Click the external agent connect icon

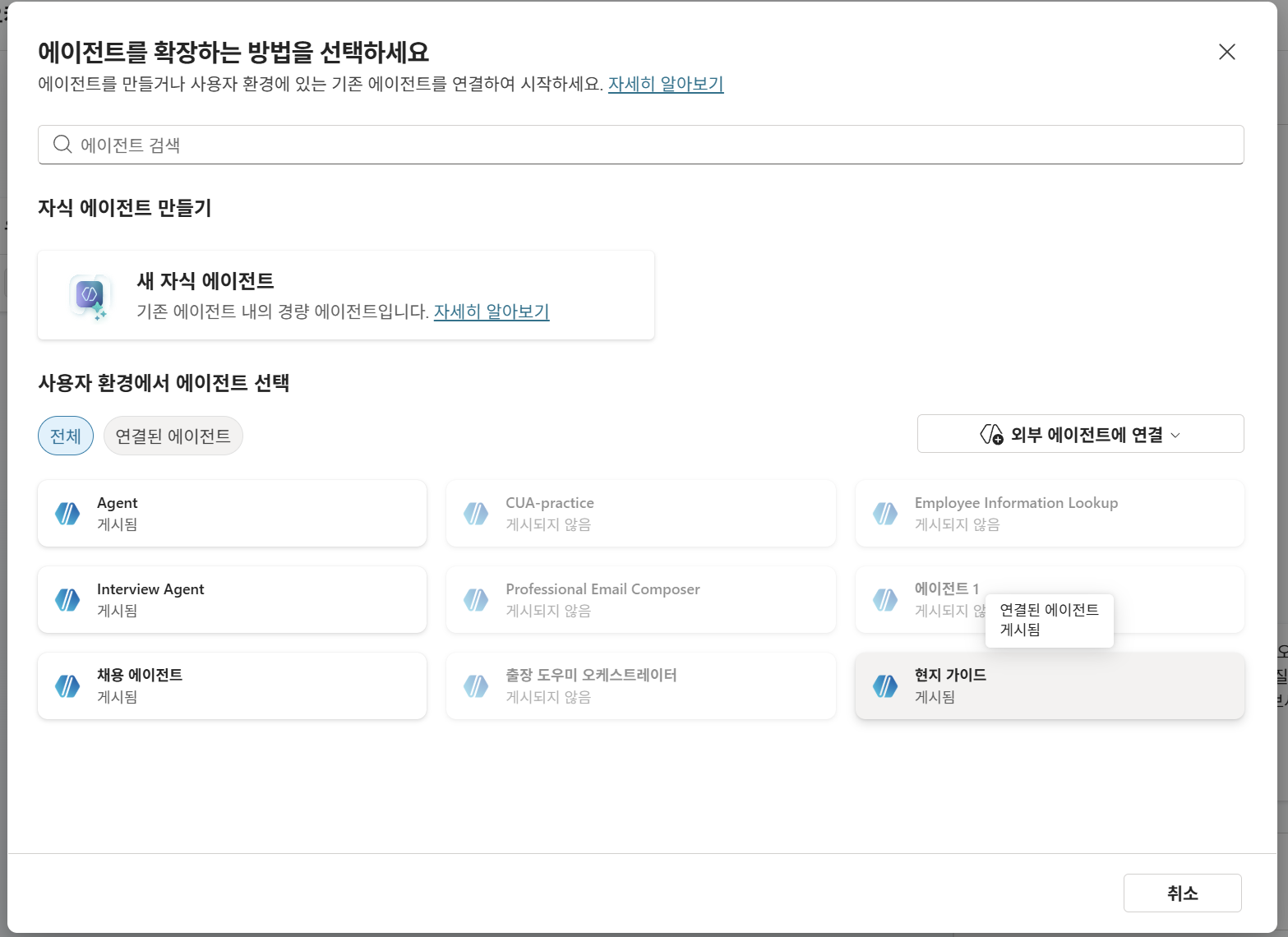pyautogui.click(x=991, y=434)
